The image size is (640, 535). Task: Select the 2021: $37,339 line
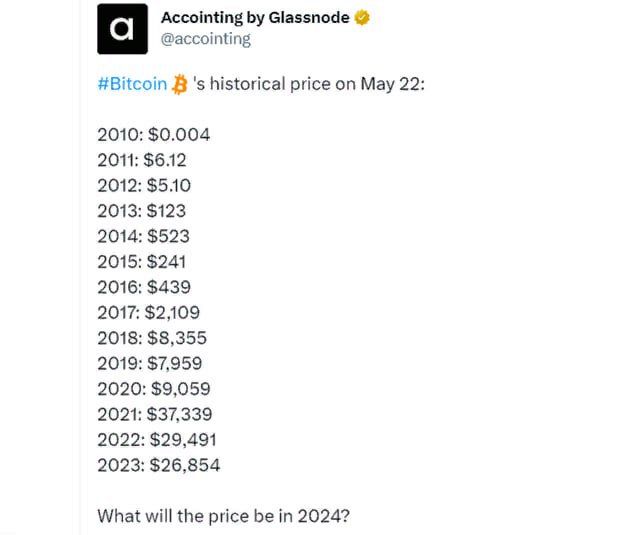point(155,414)
